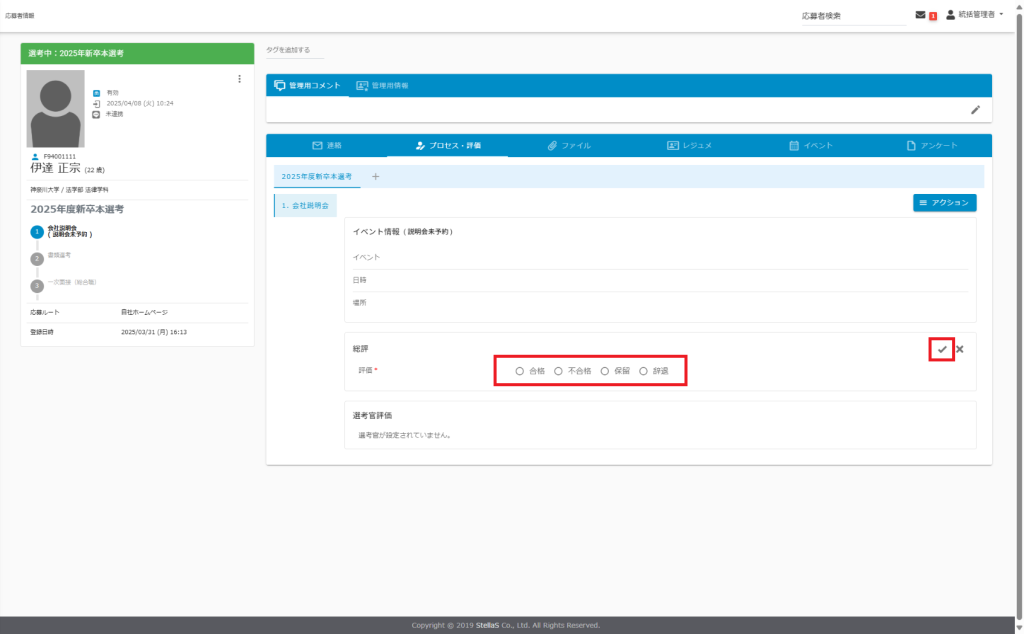Viewport: 1024px width, 634px height.
Task: Select the 合格 radio button
Action: (520, 371)
